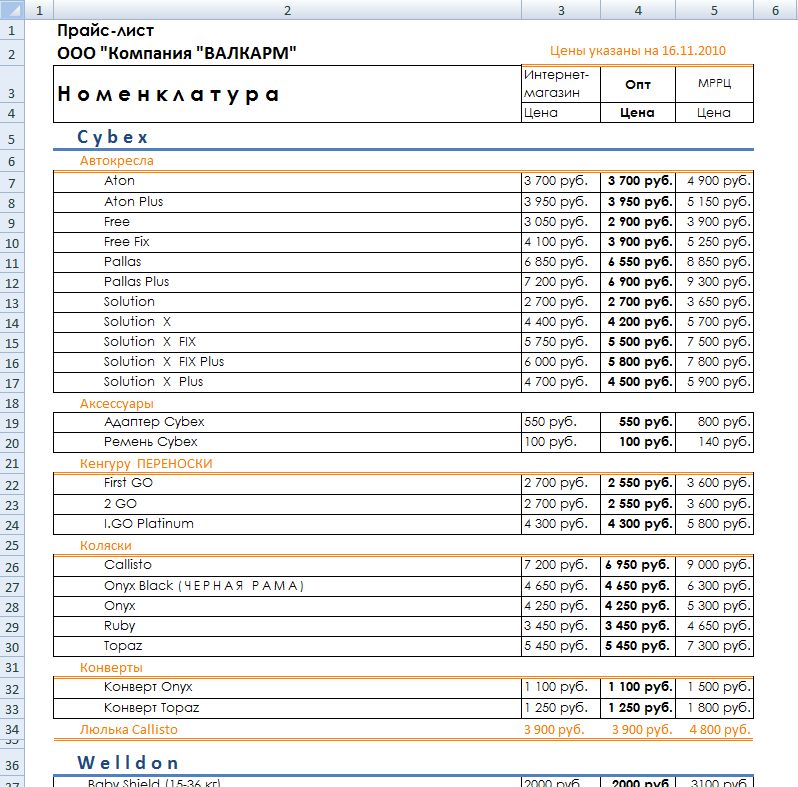Image resolution: width=798 pixels, height=787 pixels.
Task: Click the Welldon section heading
Action: tap(128, 763)
